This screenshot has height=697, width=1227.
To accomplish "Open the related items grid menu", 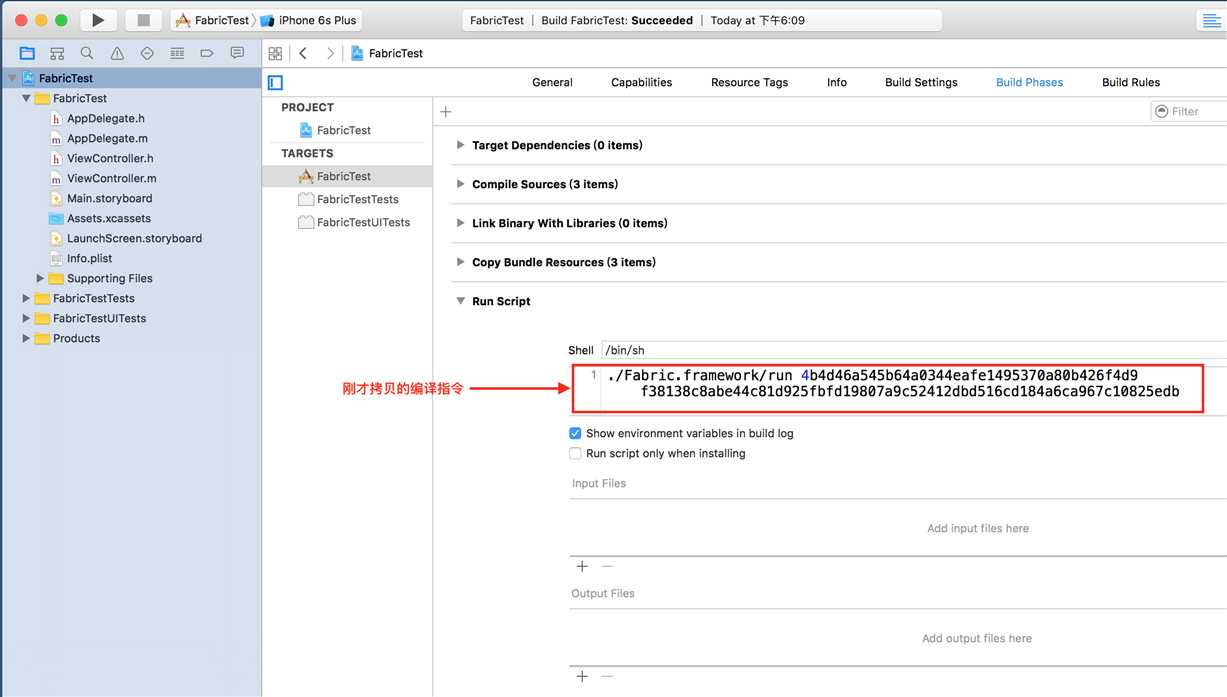I will tap(275, 53).
